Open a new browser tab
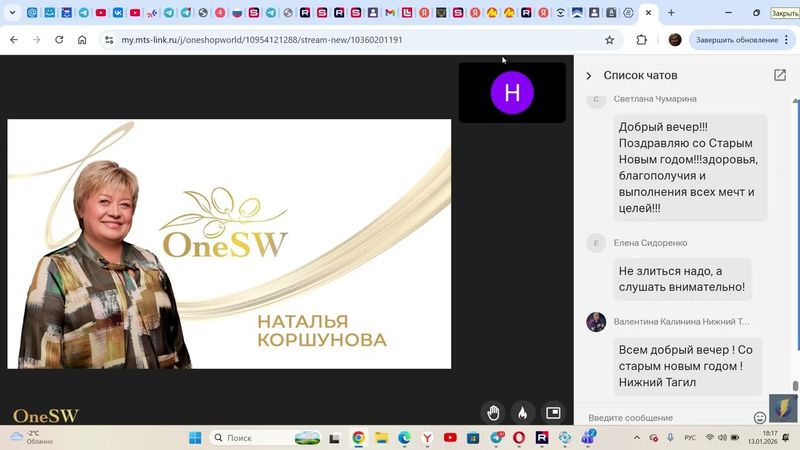 [x=671, y=13]
